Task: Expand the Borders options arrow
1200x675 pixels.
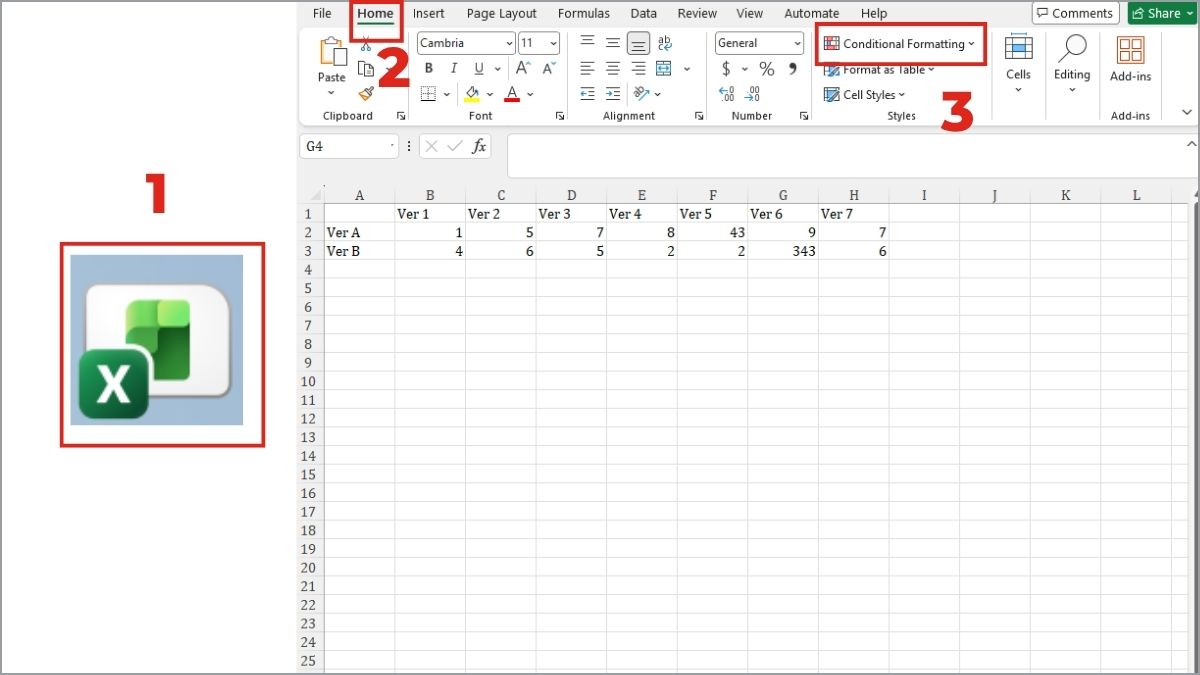Action: point(446,94)
